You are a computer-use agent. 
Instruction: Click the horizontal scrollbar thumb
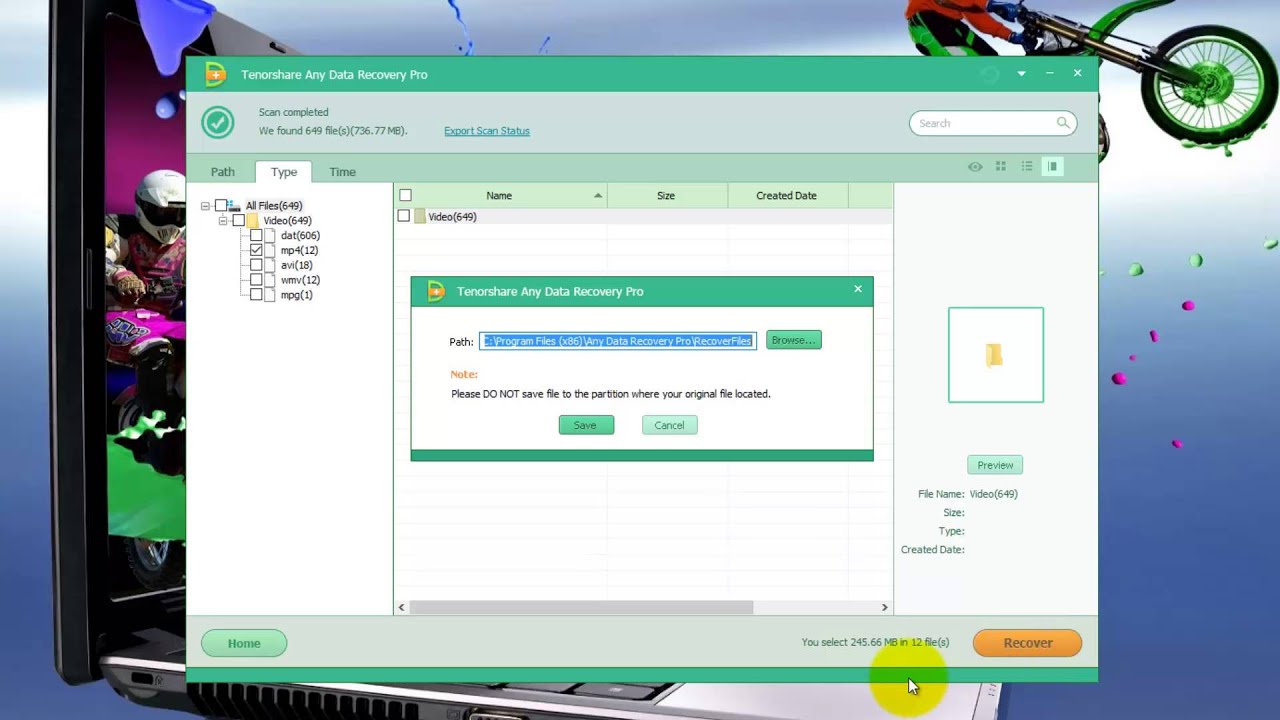pos(581,607)
